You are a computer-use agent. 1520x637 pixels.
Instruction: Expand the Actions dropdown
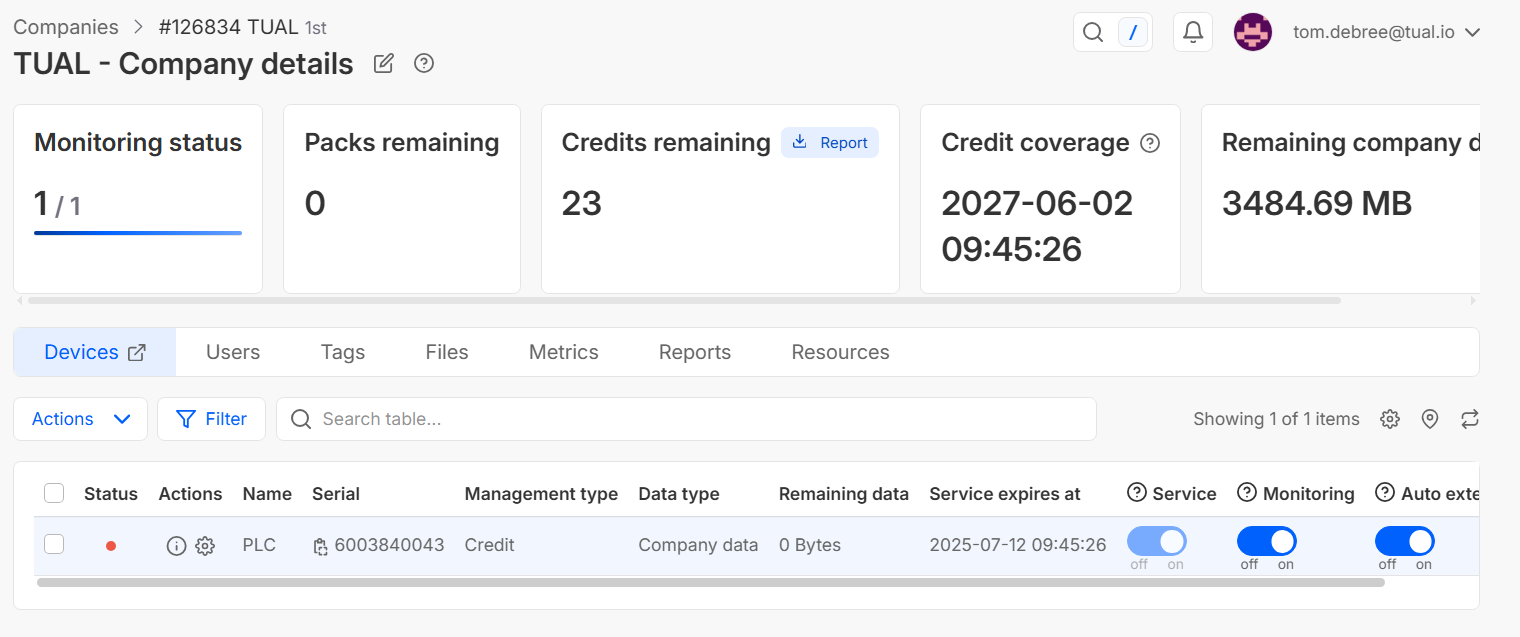(x=80, y=419)
